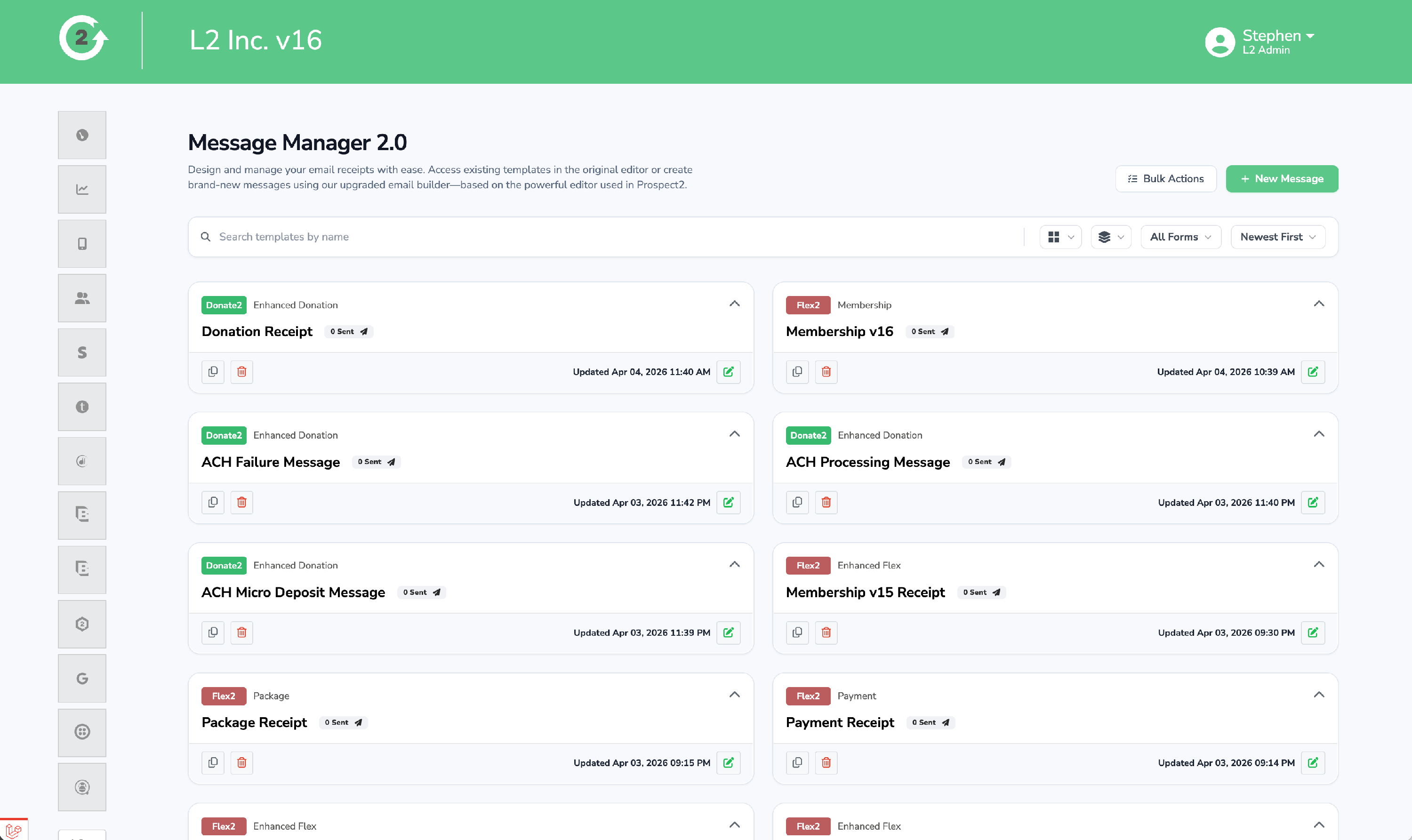Click the G sidebar icon
This screenshot has width=1412, height=840.
tap(82, 678)
